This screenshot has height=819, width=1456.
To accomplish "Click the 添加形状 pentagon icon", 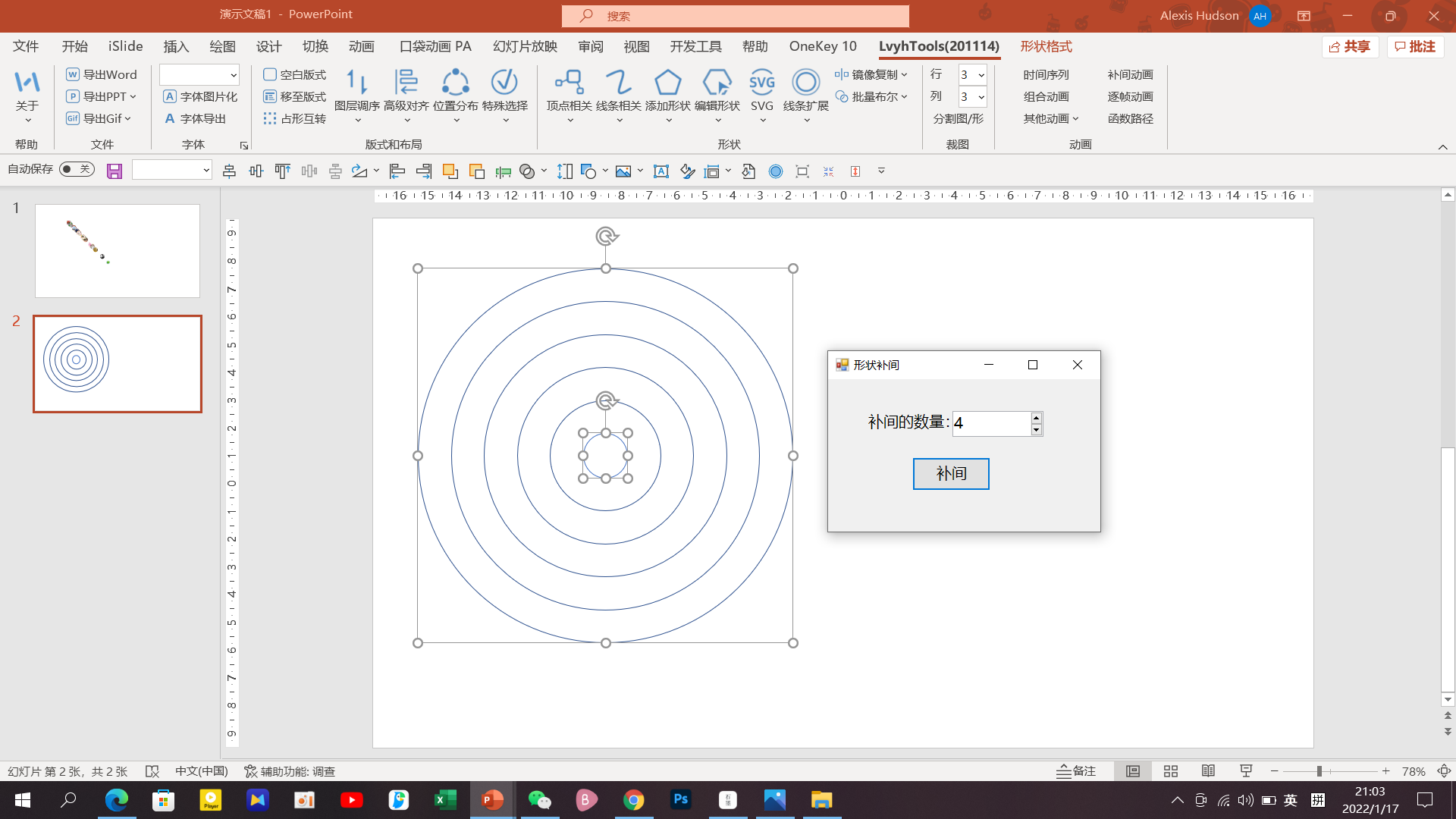I will coord(667,83).
